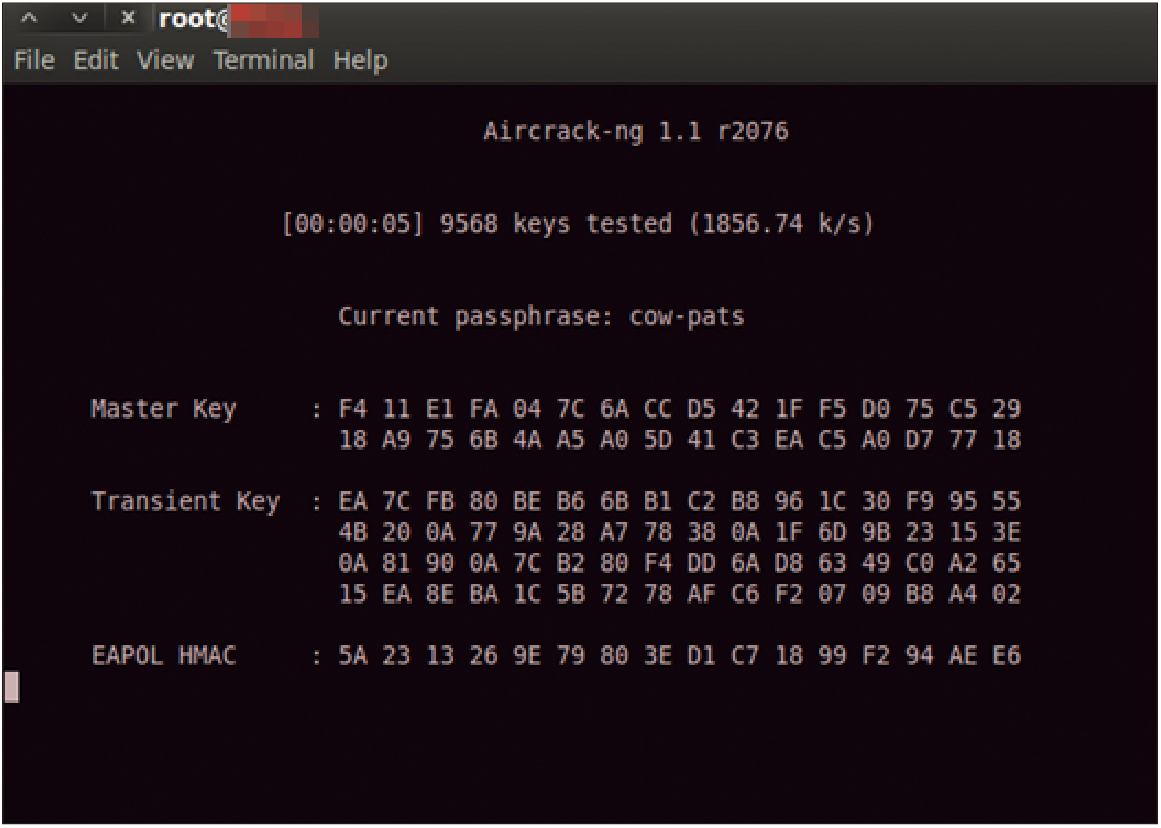This screenshot has width=1161, height=828.
Task: Open the Help menu
Action: [x=360, y=61]
